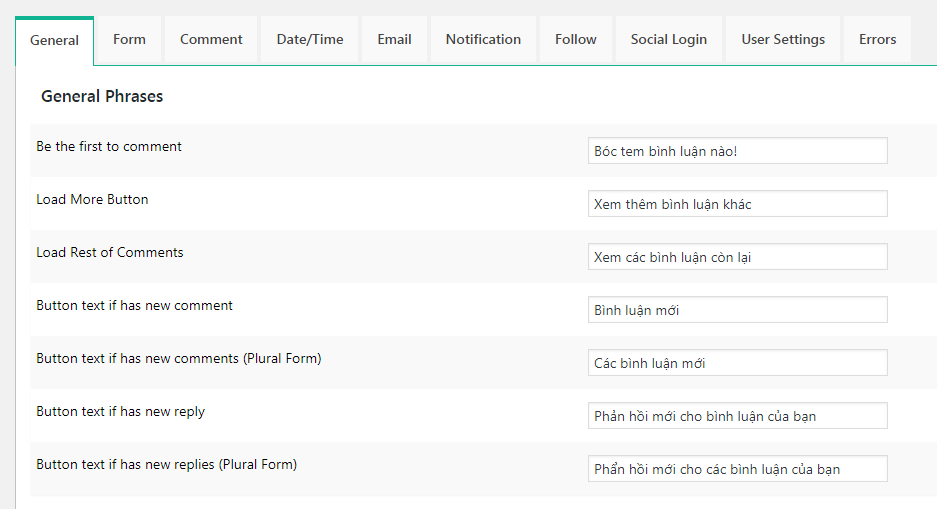Screen dimensions: 937x509
Task: Go to the Follow tab
Action: (575, 40)
